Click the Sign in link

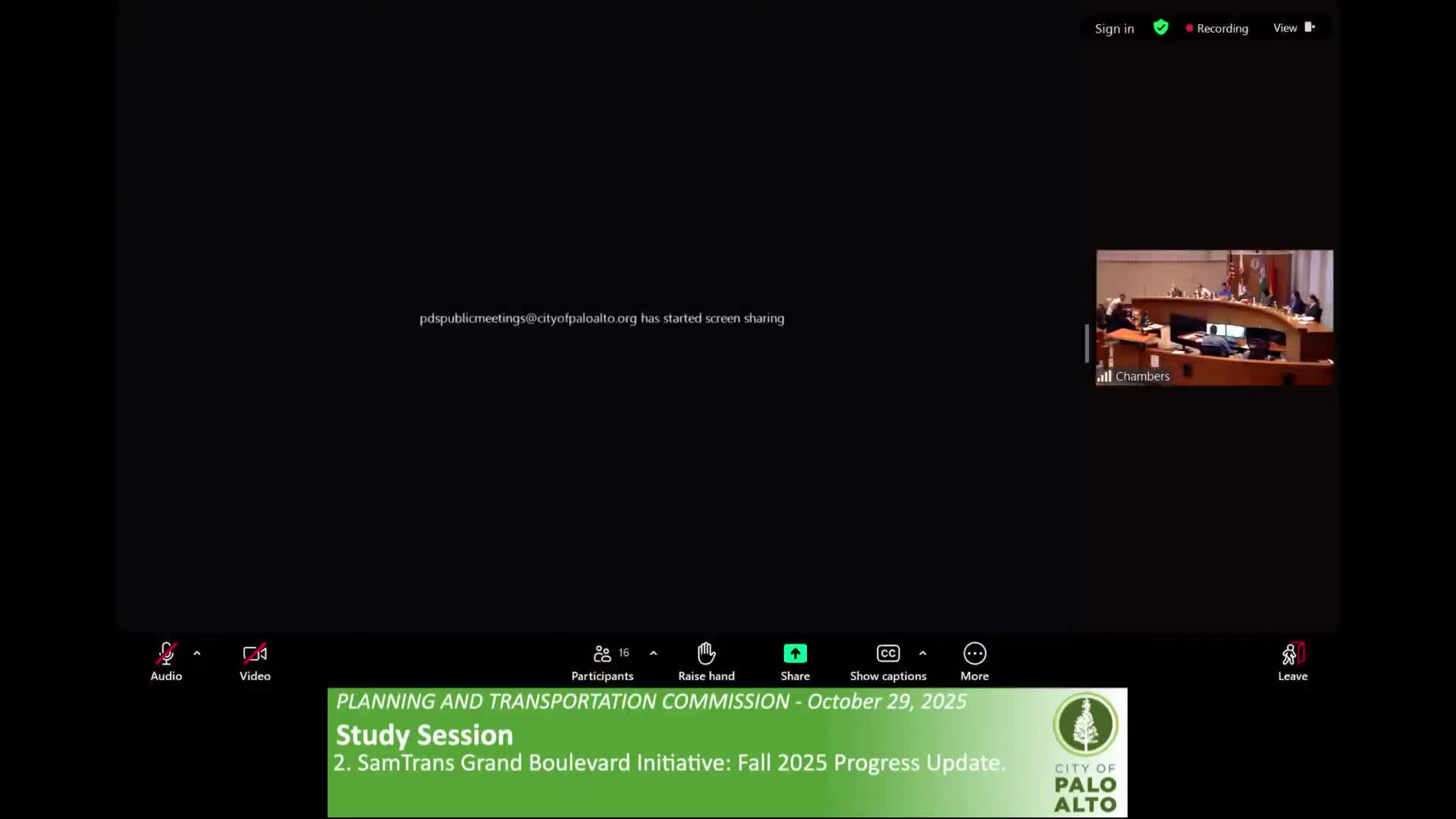pos(1114,29)
